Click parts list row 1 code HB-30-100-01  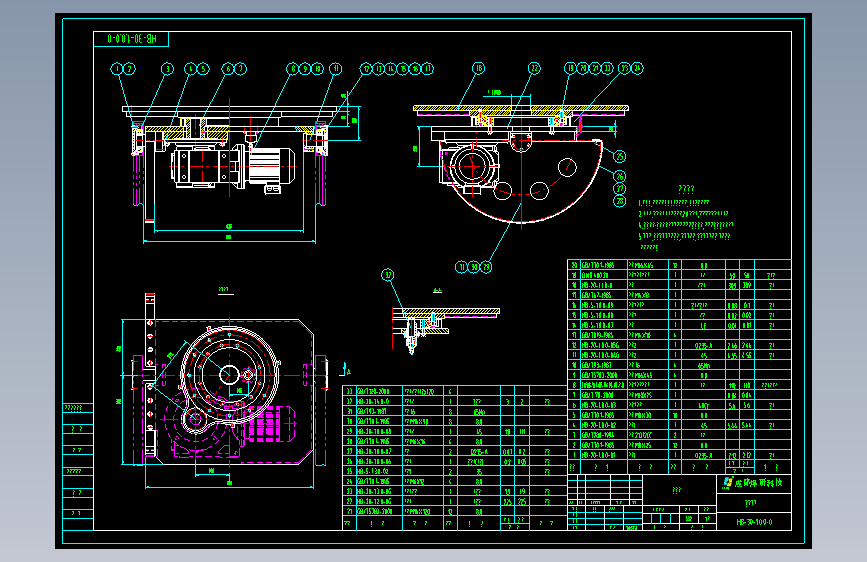(598, 456)
